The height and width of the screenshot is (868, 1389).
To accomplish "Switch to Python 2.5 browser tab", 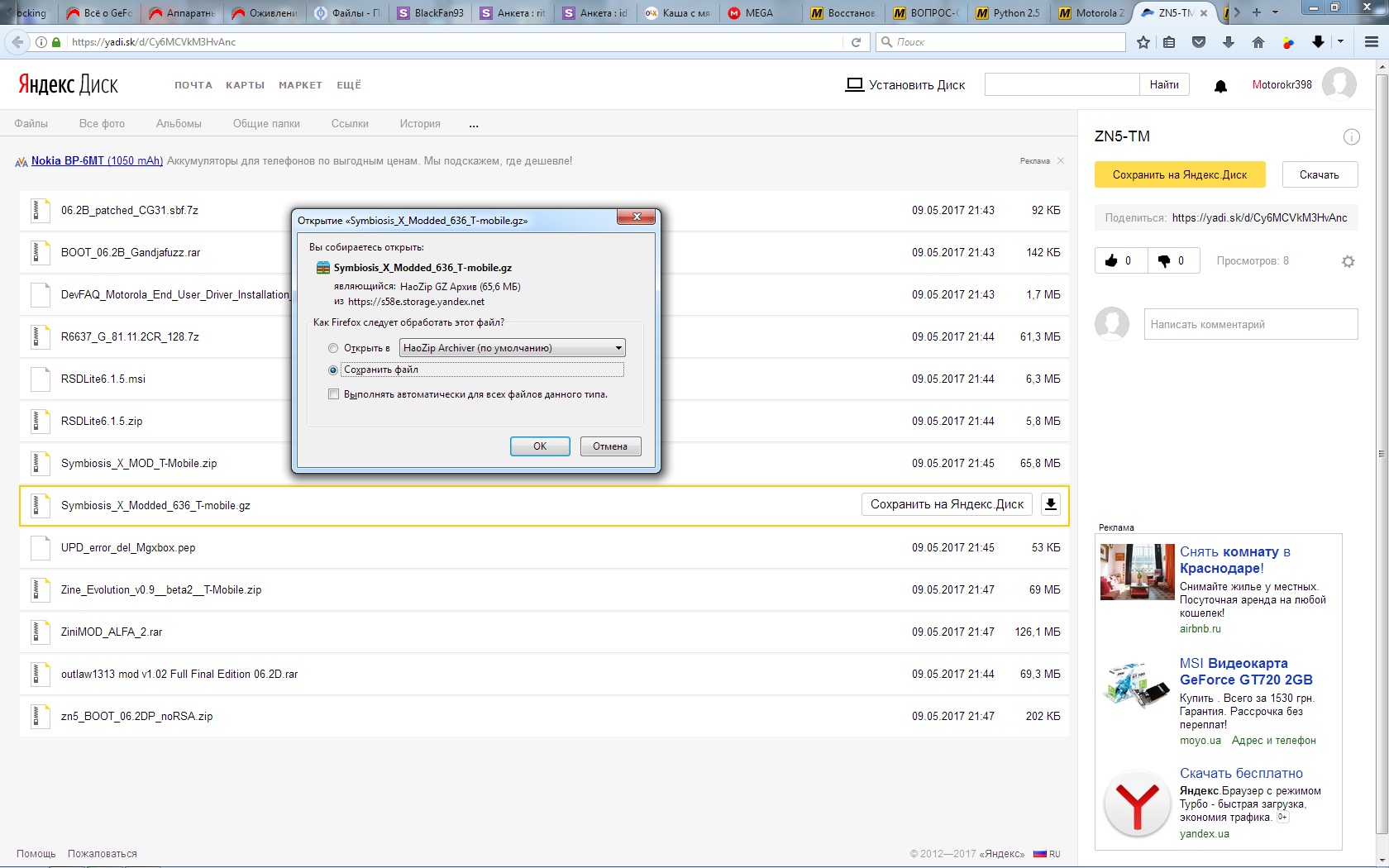I will [1009, 12].
